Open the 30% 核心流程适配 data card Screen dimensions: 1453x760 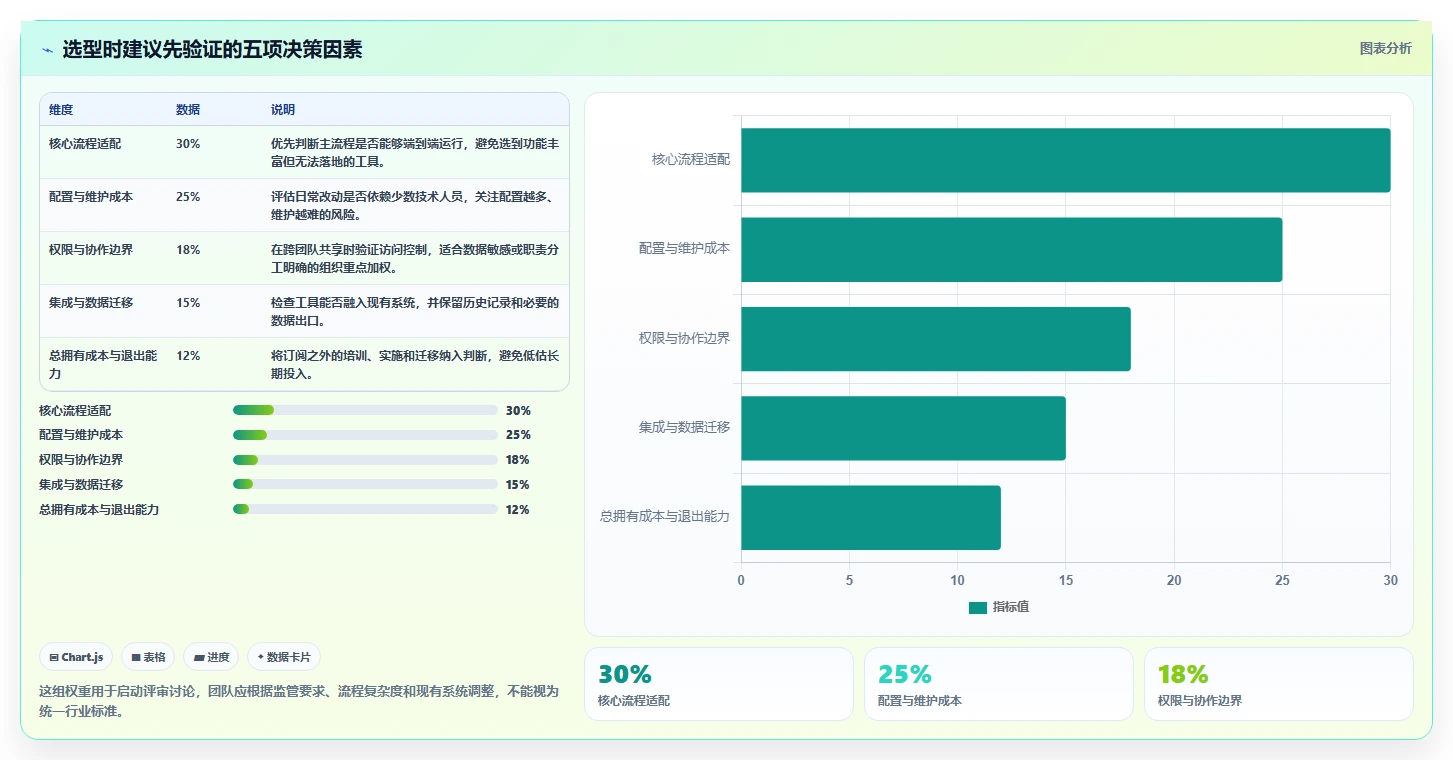(719, 684)
